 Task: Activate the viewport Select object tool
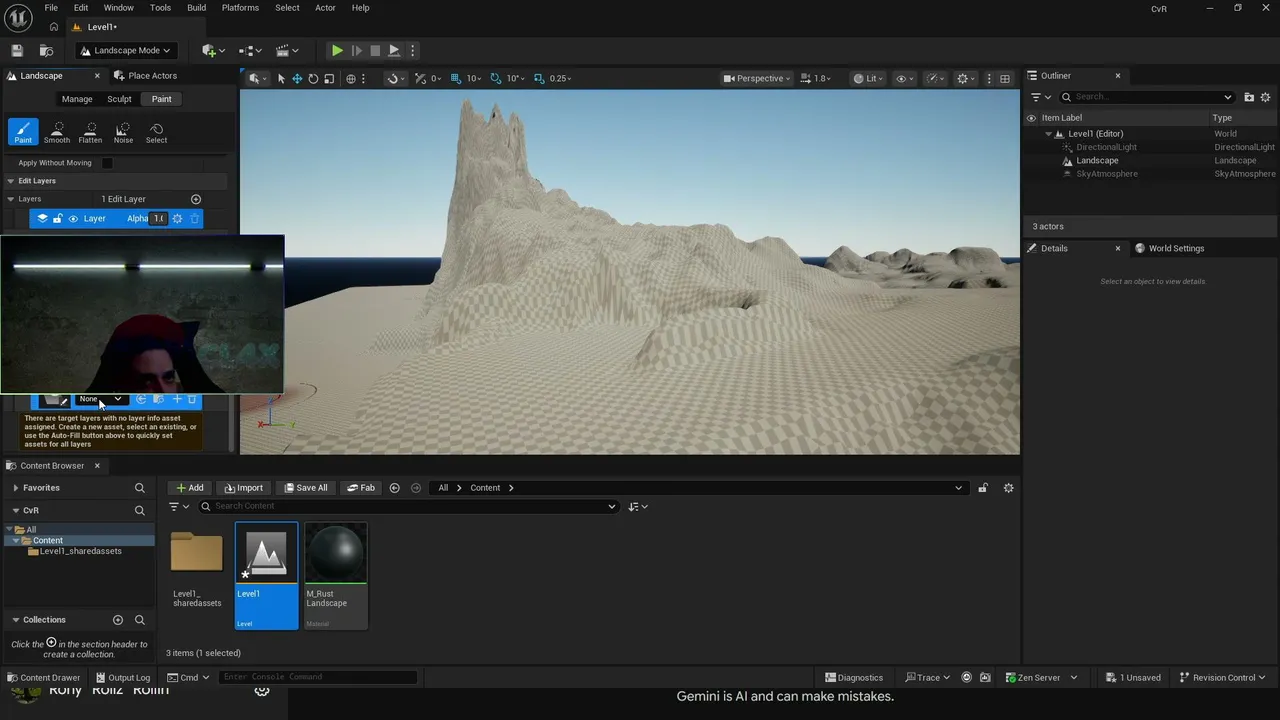click(x=281, y=78)
